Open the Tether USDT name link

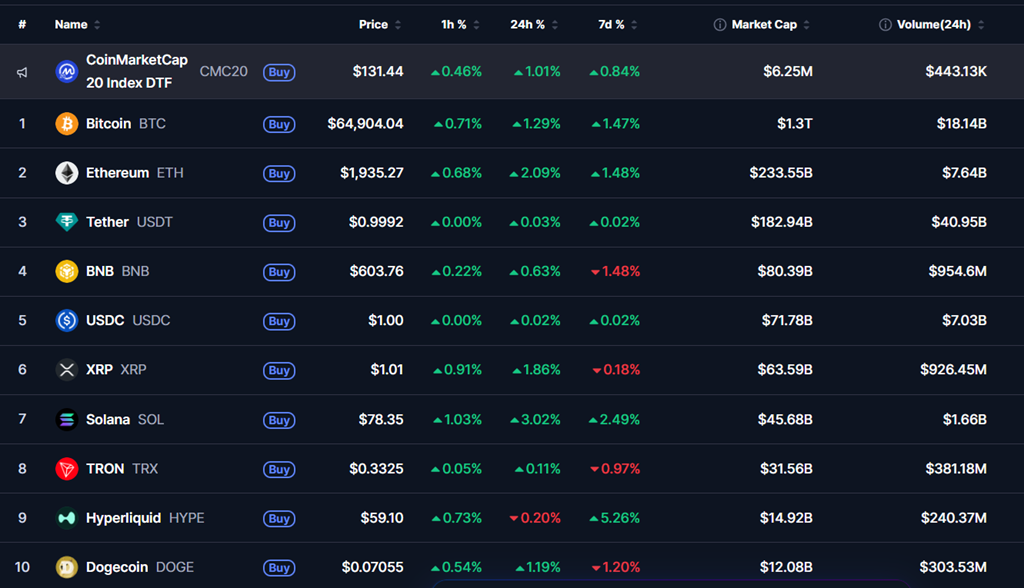(129, 222)
